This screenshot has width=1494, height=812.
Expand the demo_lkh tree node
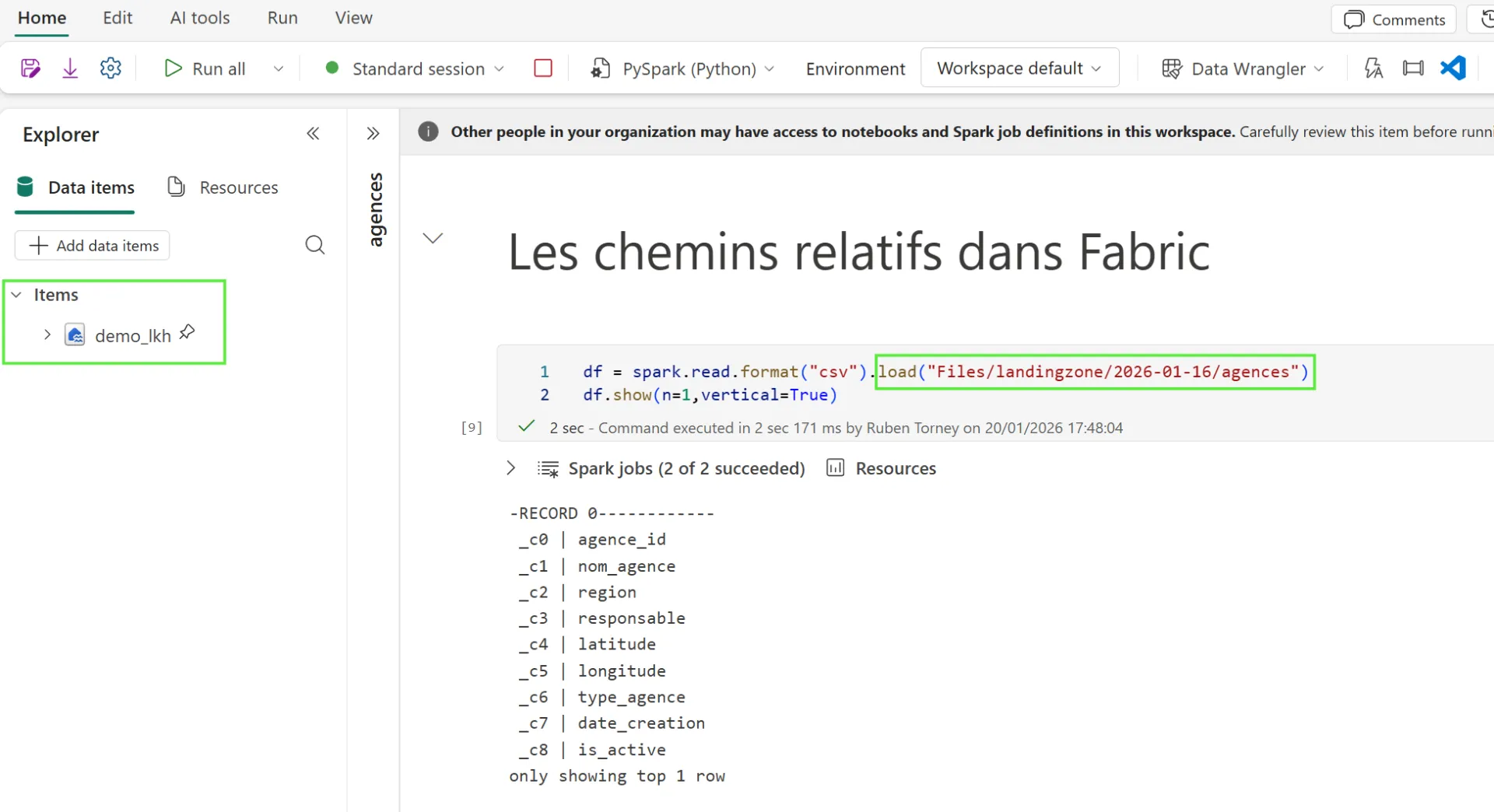47,335
